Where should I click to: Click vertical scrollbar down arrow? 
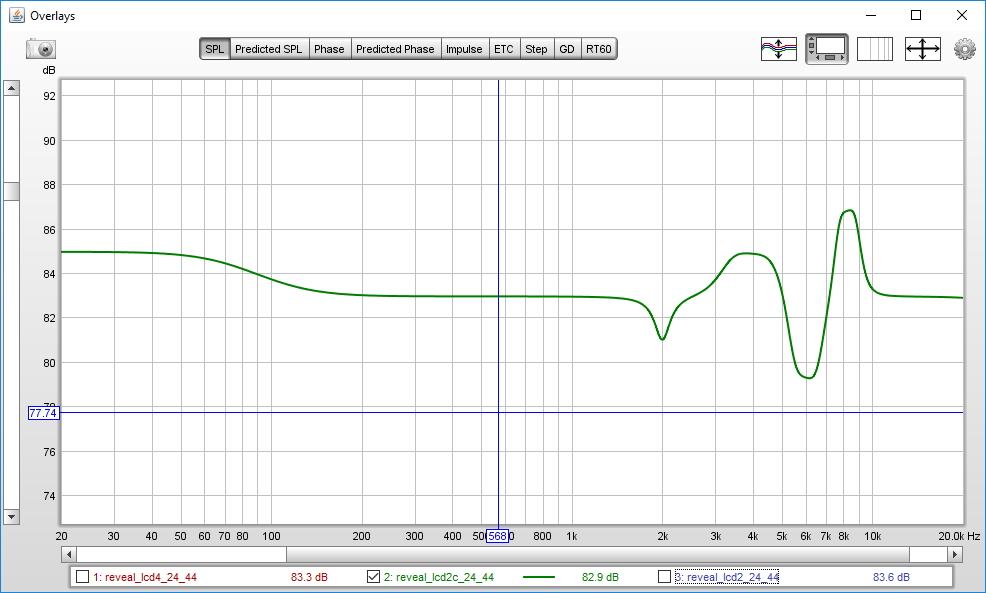[11, 516]
